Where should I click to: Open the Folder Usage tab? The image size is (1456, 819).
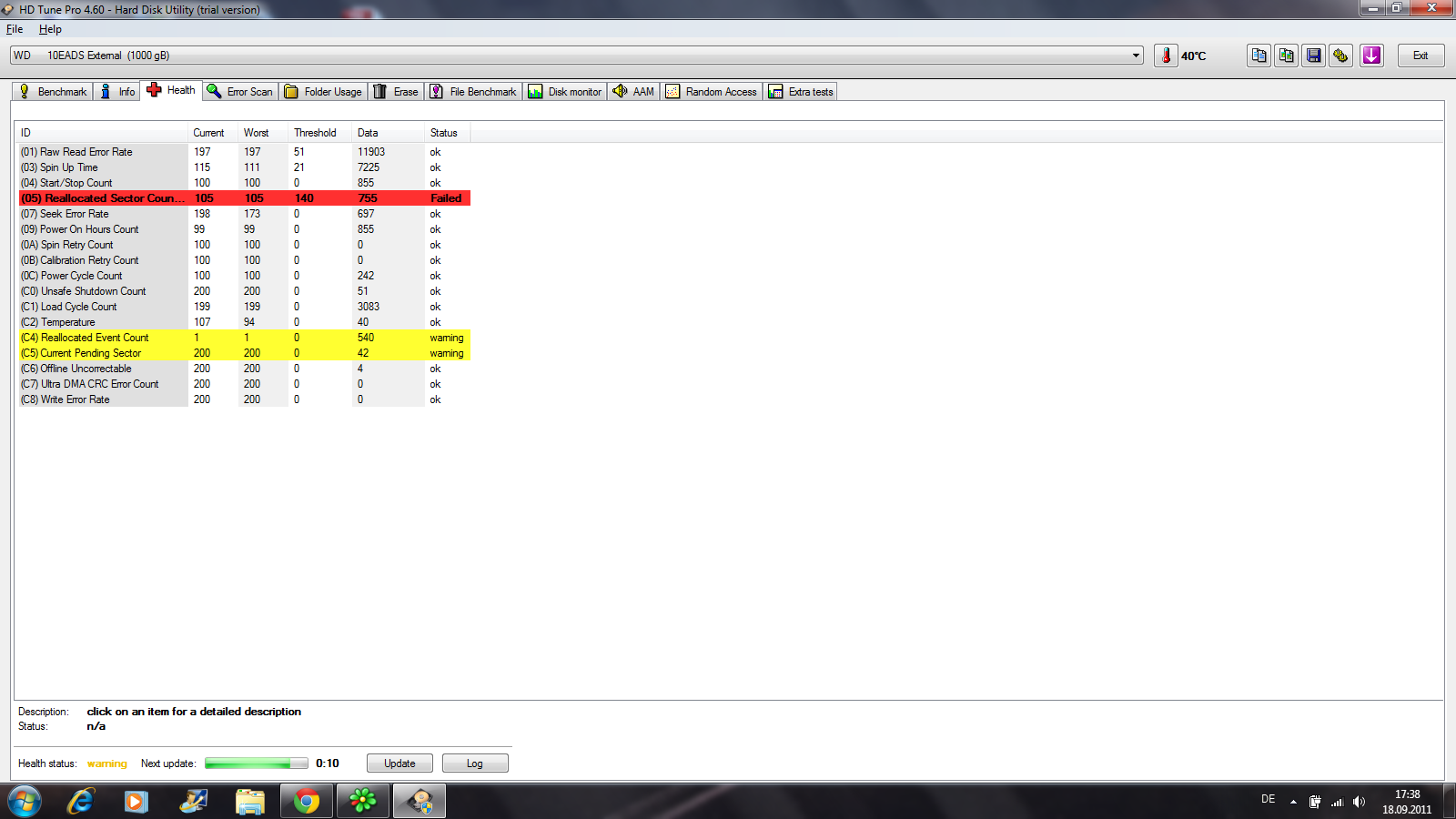323,91
